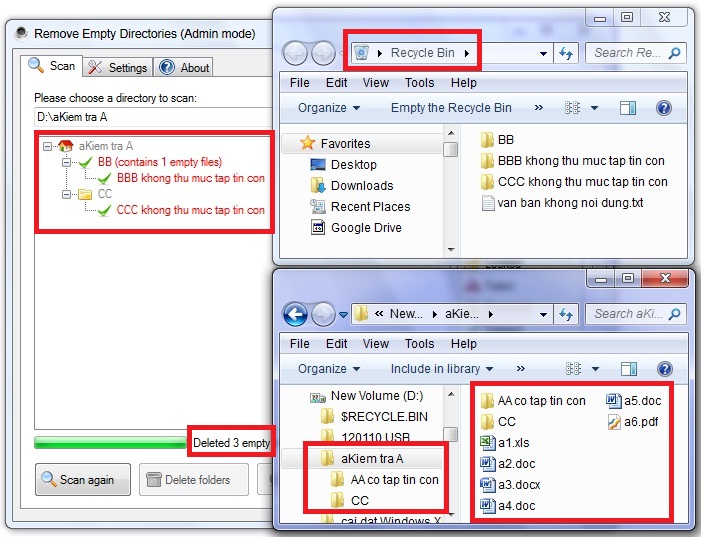This screenshot has height=537, width=701.
Task: Select BB (contains 1 empty files) entry
Action: [160, 162]
